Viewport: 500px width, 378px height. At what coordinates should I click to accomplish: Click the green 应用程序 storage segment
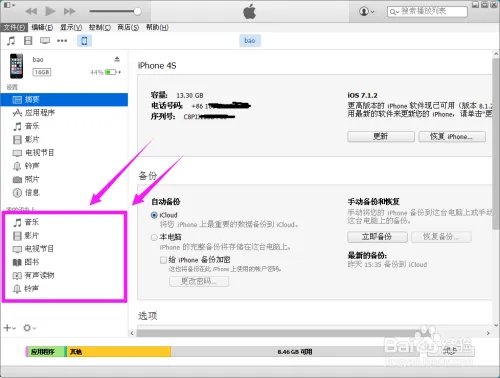[46, 352]
